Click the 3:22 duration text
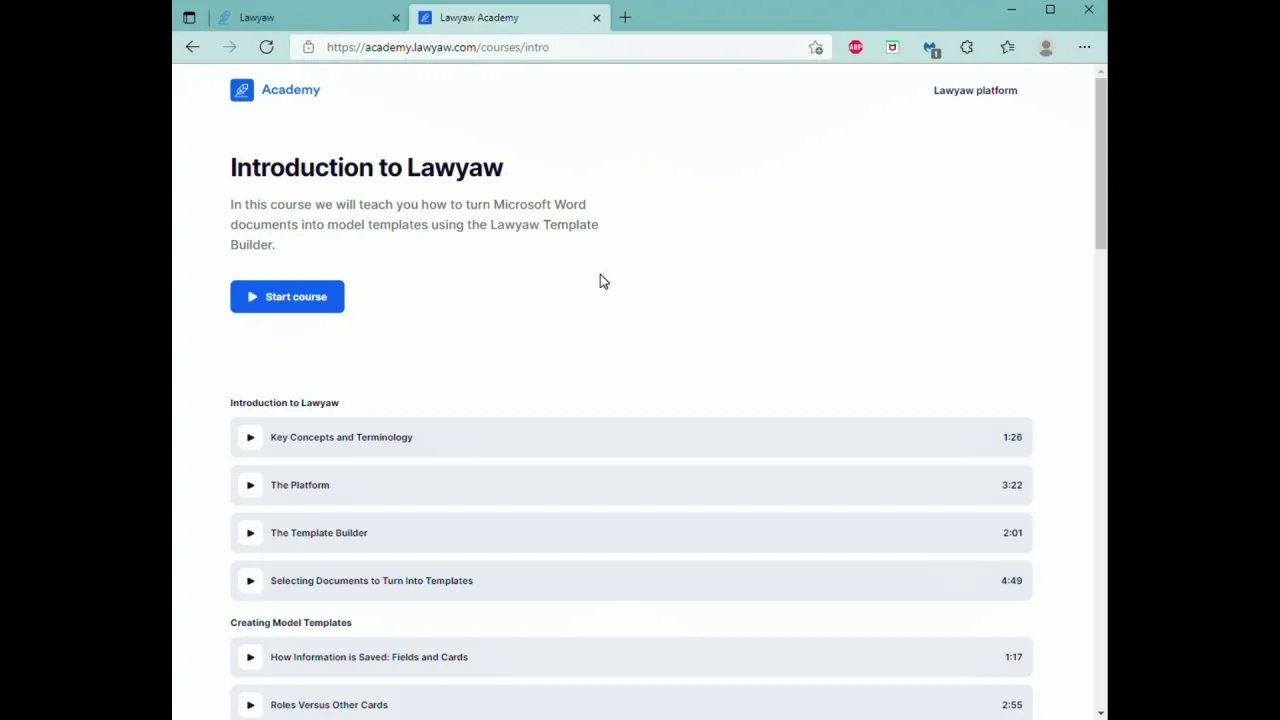 pyautogui.click(x=1012, y=485)
